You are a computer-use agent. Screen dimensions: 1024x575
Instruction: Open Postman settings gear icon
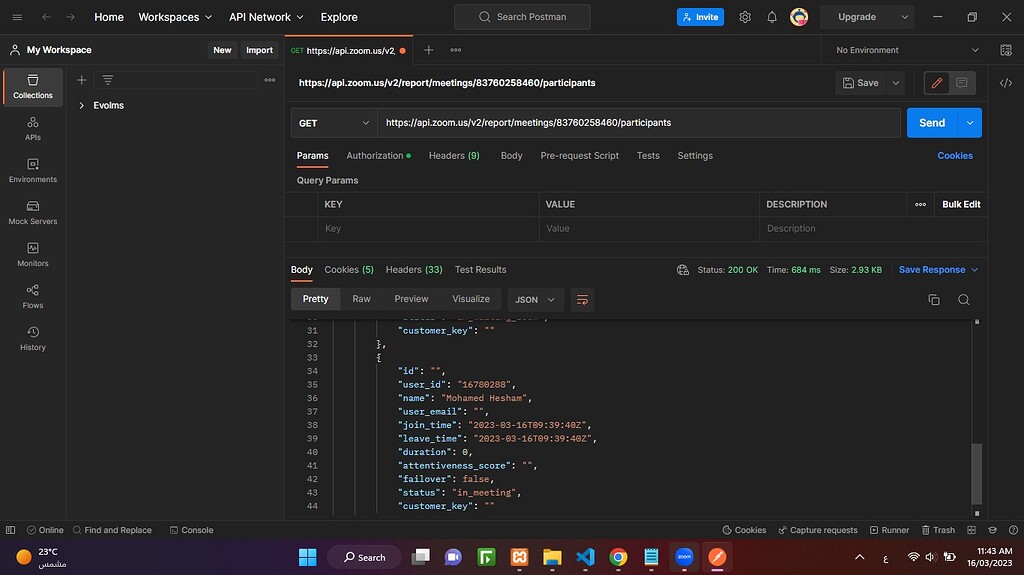[745, 17]
